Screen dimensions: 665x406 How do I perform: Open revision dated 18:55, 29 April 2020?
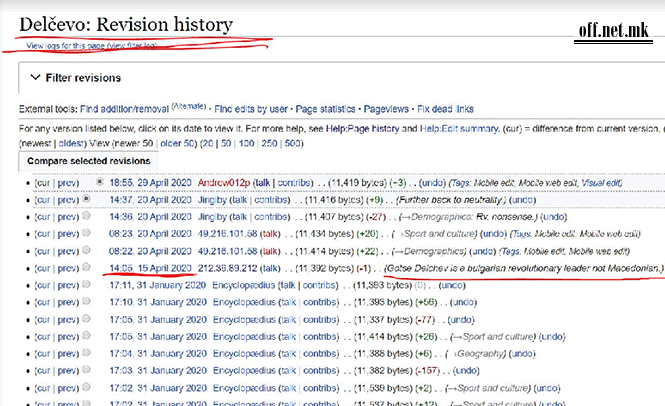point(150,183)
